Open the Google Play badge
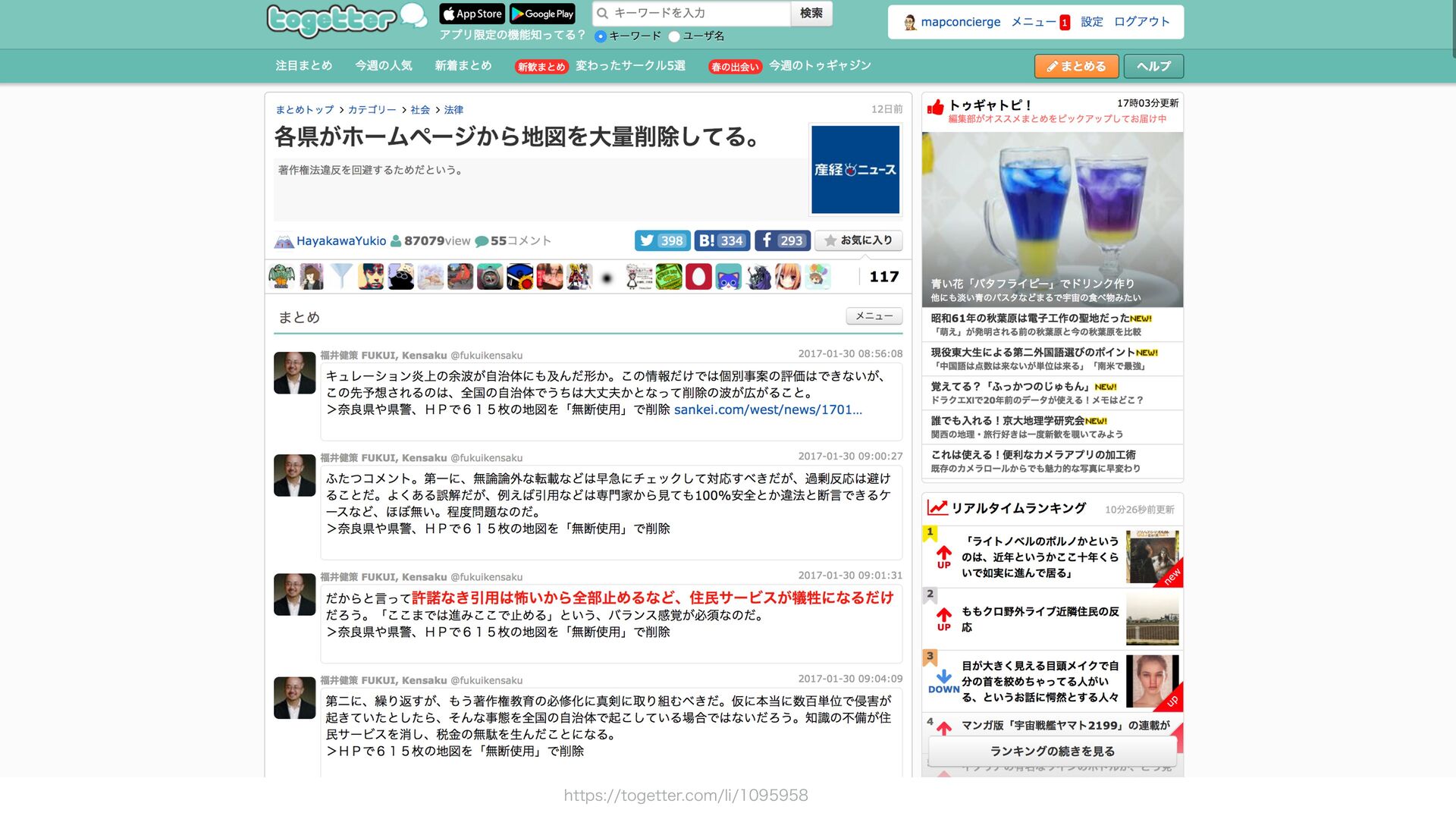The height and width of the screenshot is (819, 1456). (542, 14)
